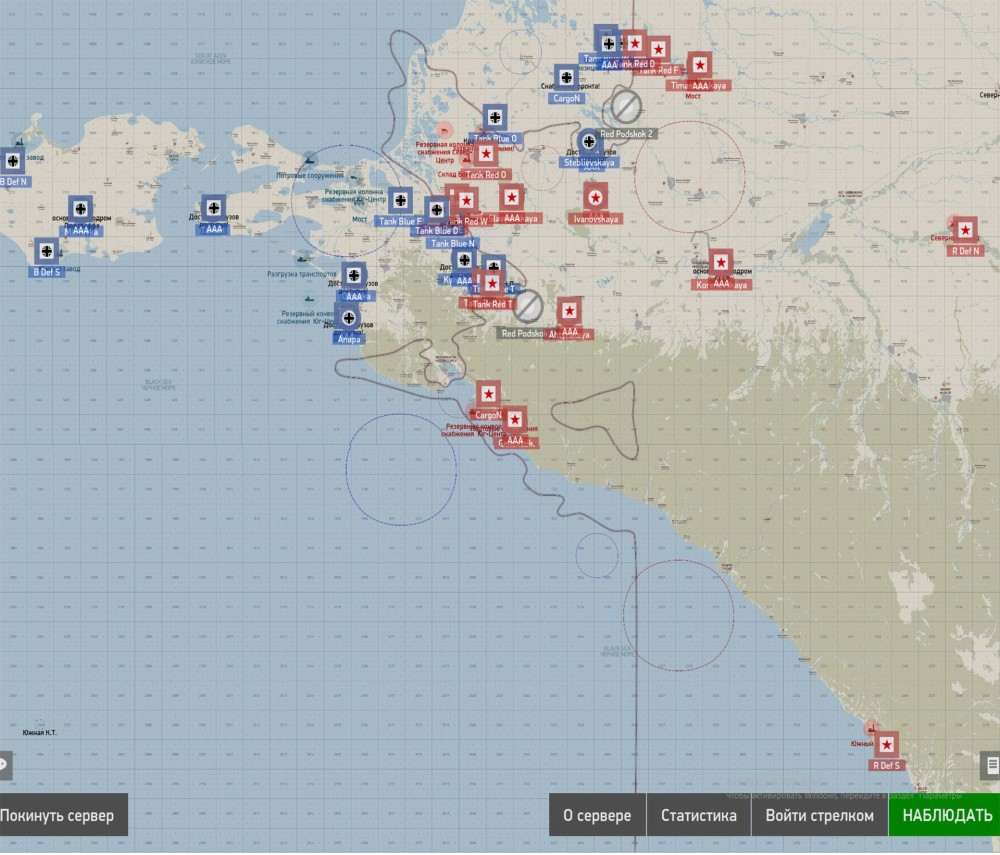Pick the Slavyanskaya red airfield marker
This screenshot has height=855, width=1000.
click(511, 198)
